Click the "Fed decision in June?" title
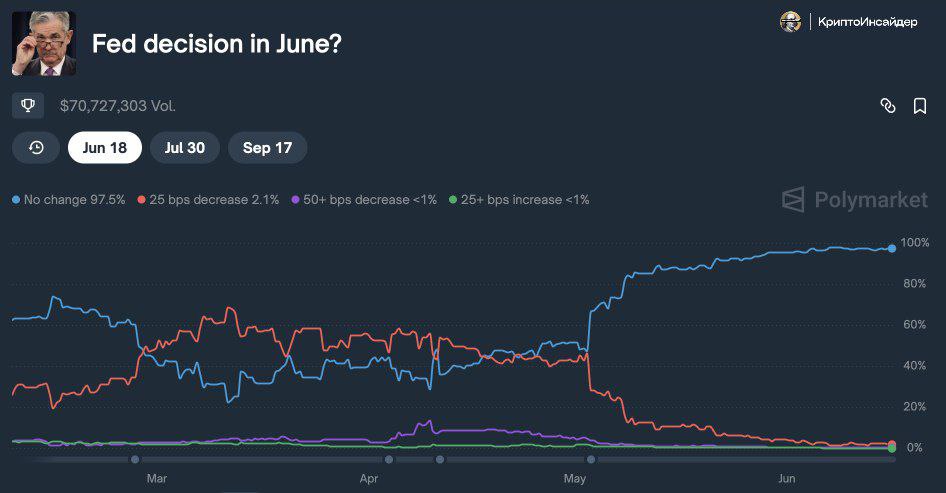Image resolution: width=946 pixels, height=493 pixels. pyautogui.click(x=217, y=45)
